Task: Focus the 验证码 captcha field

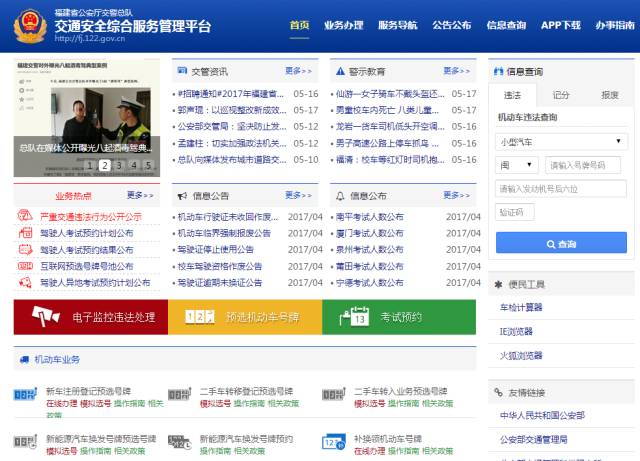Action: [x=515, y=212]
